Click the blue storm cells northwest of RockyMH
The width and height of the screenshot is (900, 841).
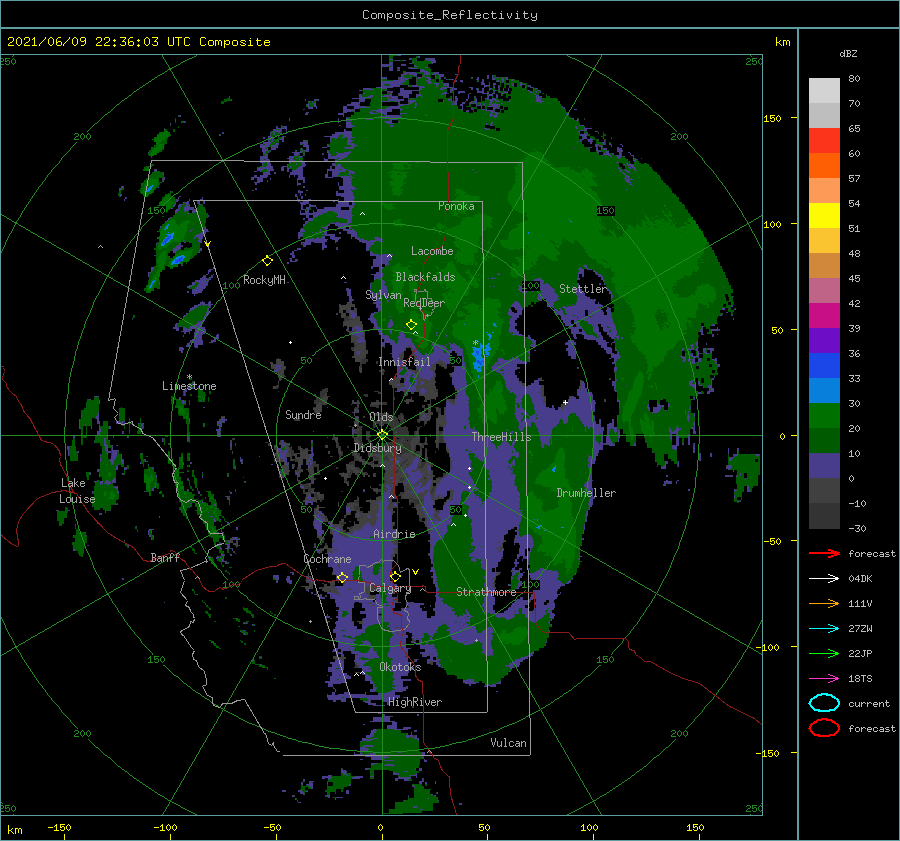click(x=172, y=247)
